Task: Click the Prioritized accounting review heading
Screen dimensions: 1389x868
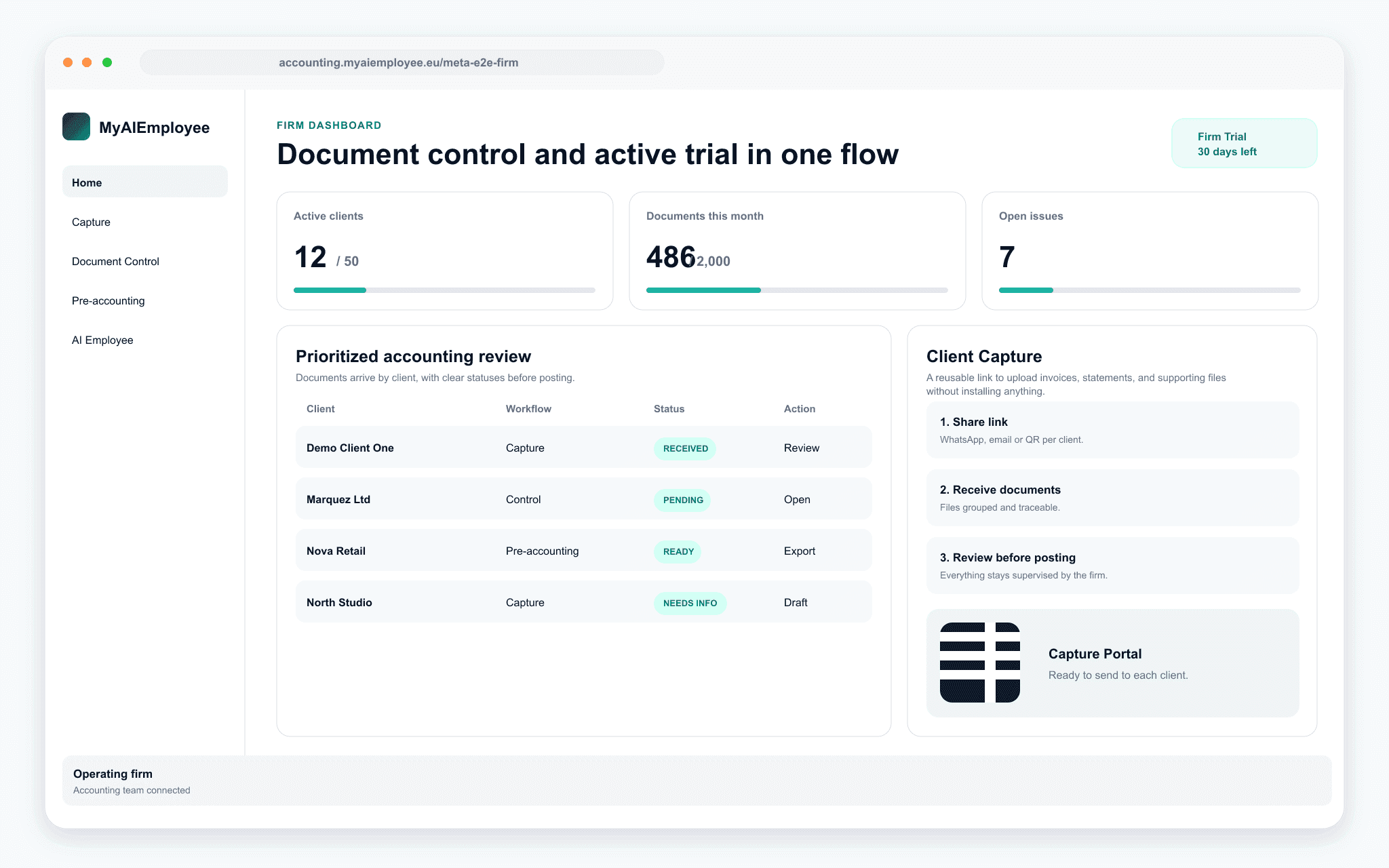Action: 413,356
